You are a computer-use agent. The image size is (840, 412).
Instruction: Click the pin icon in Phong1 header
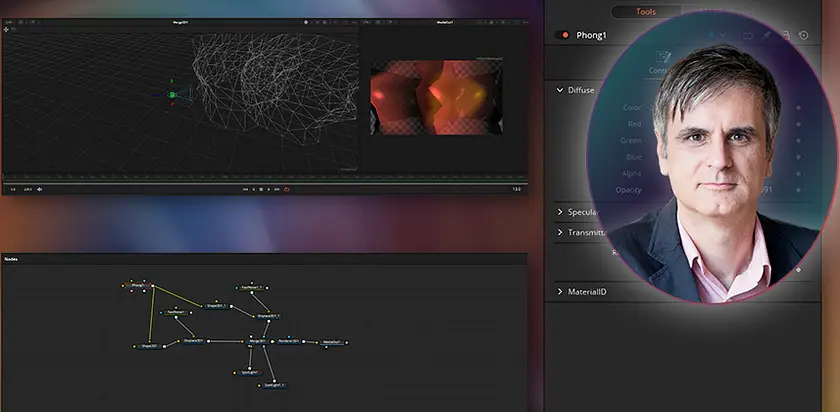click(767, 35)
